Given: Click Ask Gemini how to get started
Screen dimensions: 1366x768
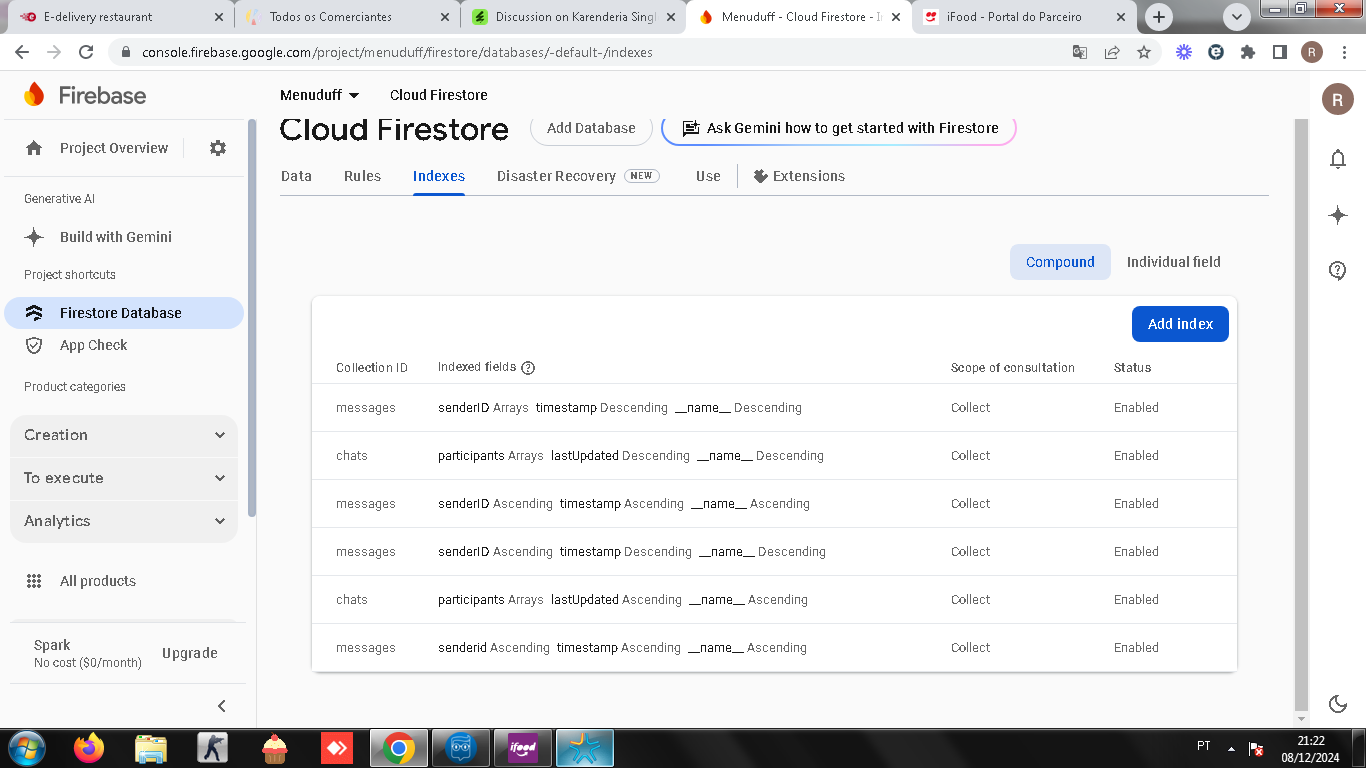Looking at the screenshot, I should 839,128.
